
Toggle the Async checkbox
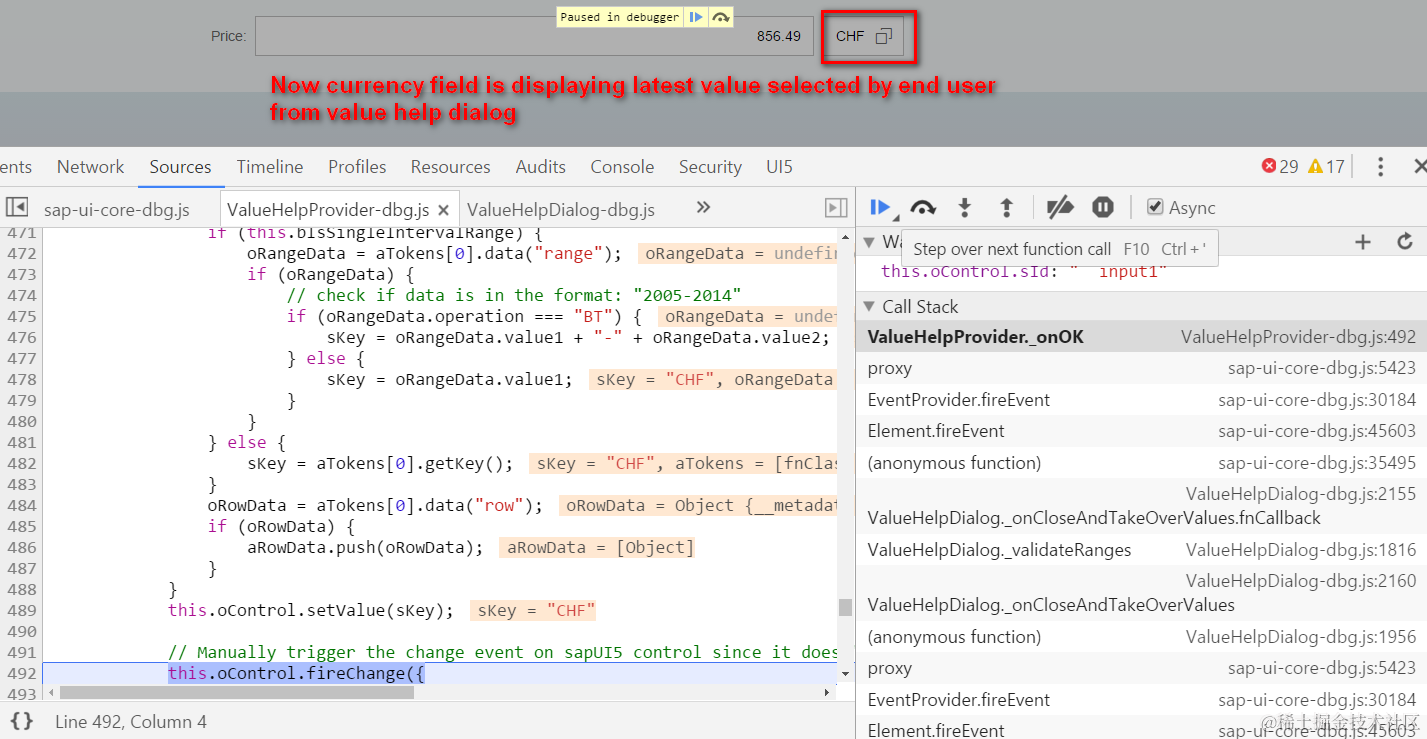(x=1155, y=207)
